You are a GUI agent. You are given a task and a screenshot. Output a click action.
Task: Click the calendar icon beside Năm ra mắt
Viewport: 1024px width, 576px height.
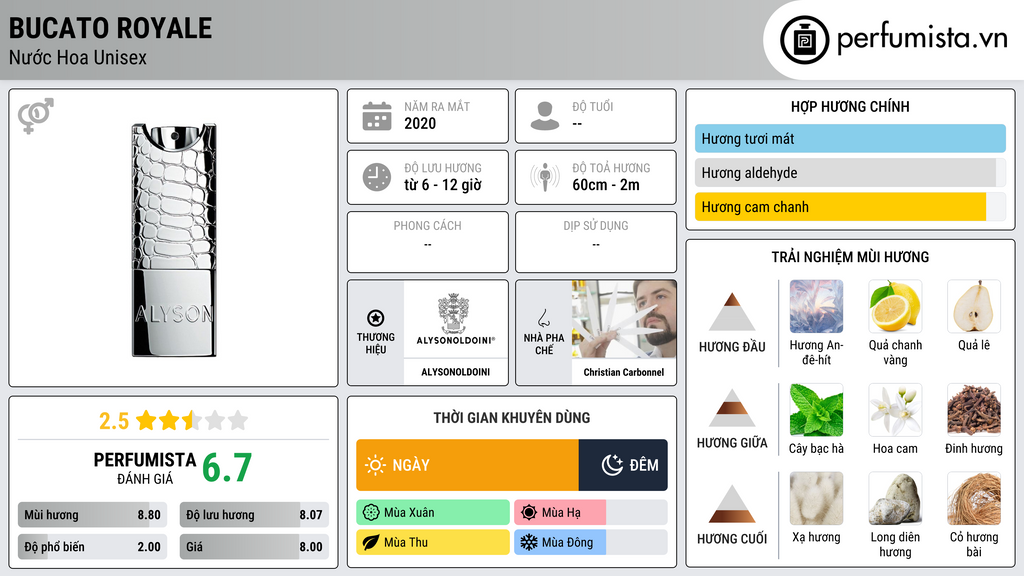[377, 116]
